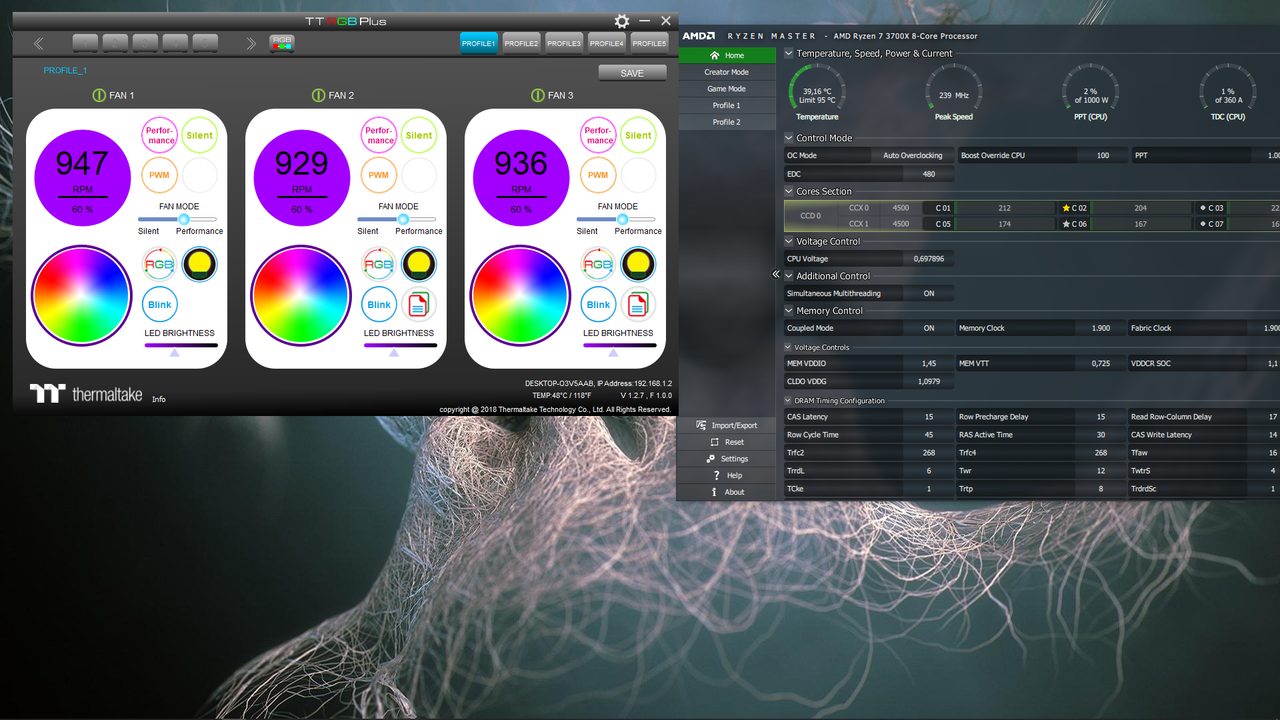Toggle power for FAN 3
The image size is (1280, 720).
coord(538,95)
